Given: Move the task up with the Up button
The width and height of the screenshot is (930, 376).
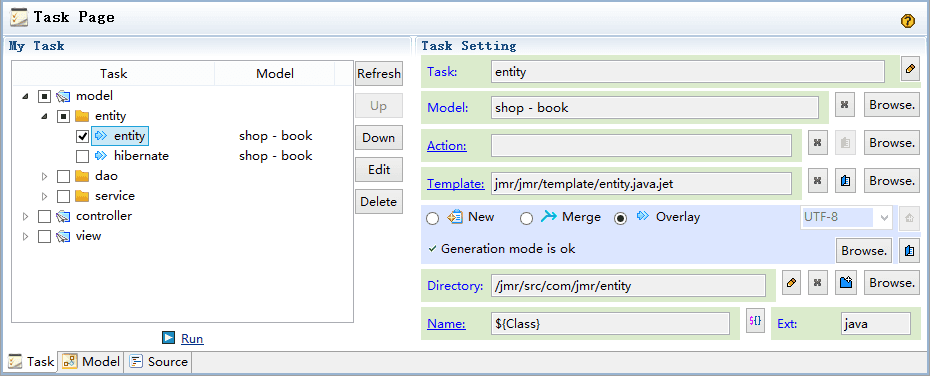Looking at the screenshot, I should pyautogui.click(x=378, y=106).
